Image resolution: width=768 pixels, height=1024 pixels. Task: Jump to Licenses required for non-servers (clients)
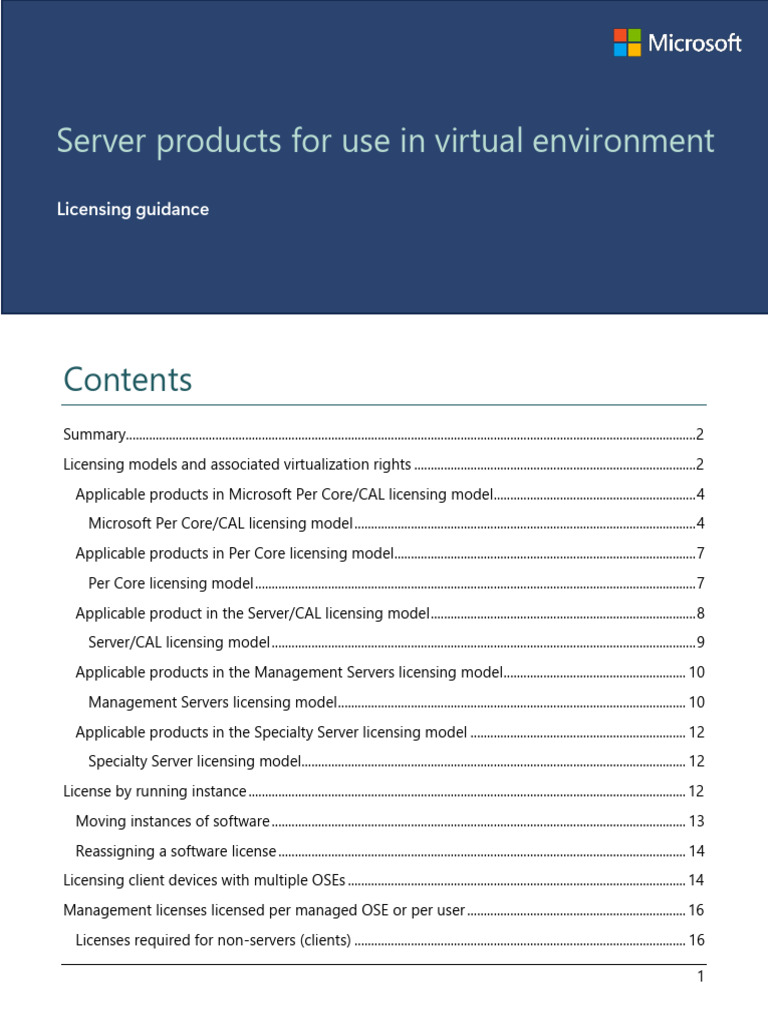tap(390, 940)
